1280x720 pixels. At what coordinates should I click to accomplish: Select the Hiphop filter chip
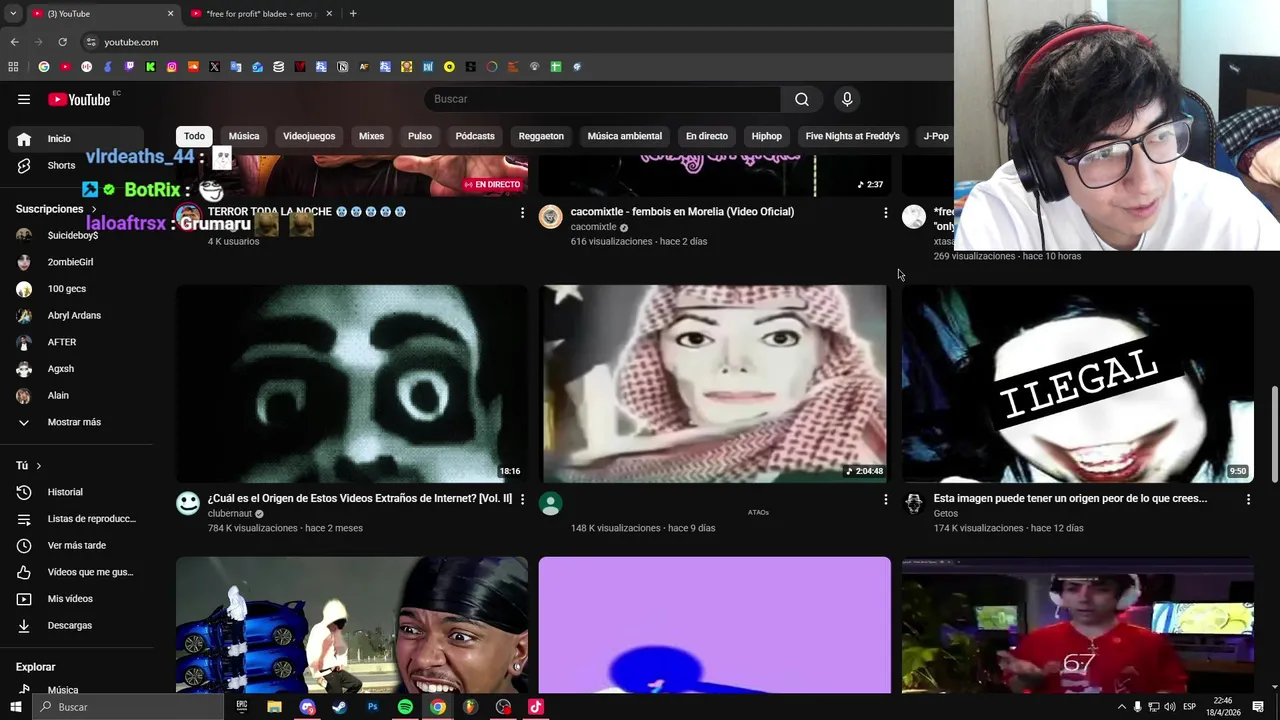pos(767,136)
